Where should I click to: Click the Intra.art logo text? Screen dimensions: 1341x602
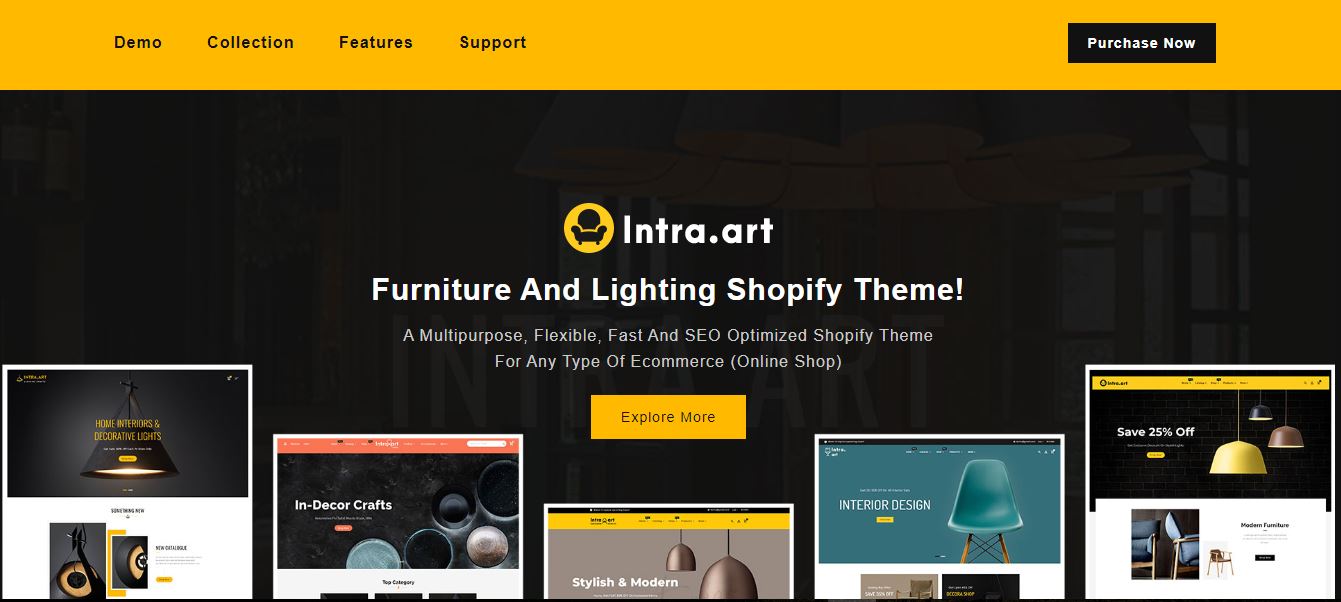click(697, 230)
